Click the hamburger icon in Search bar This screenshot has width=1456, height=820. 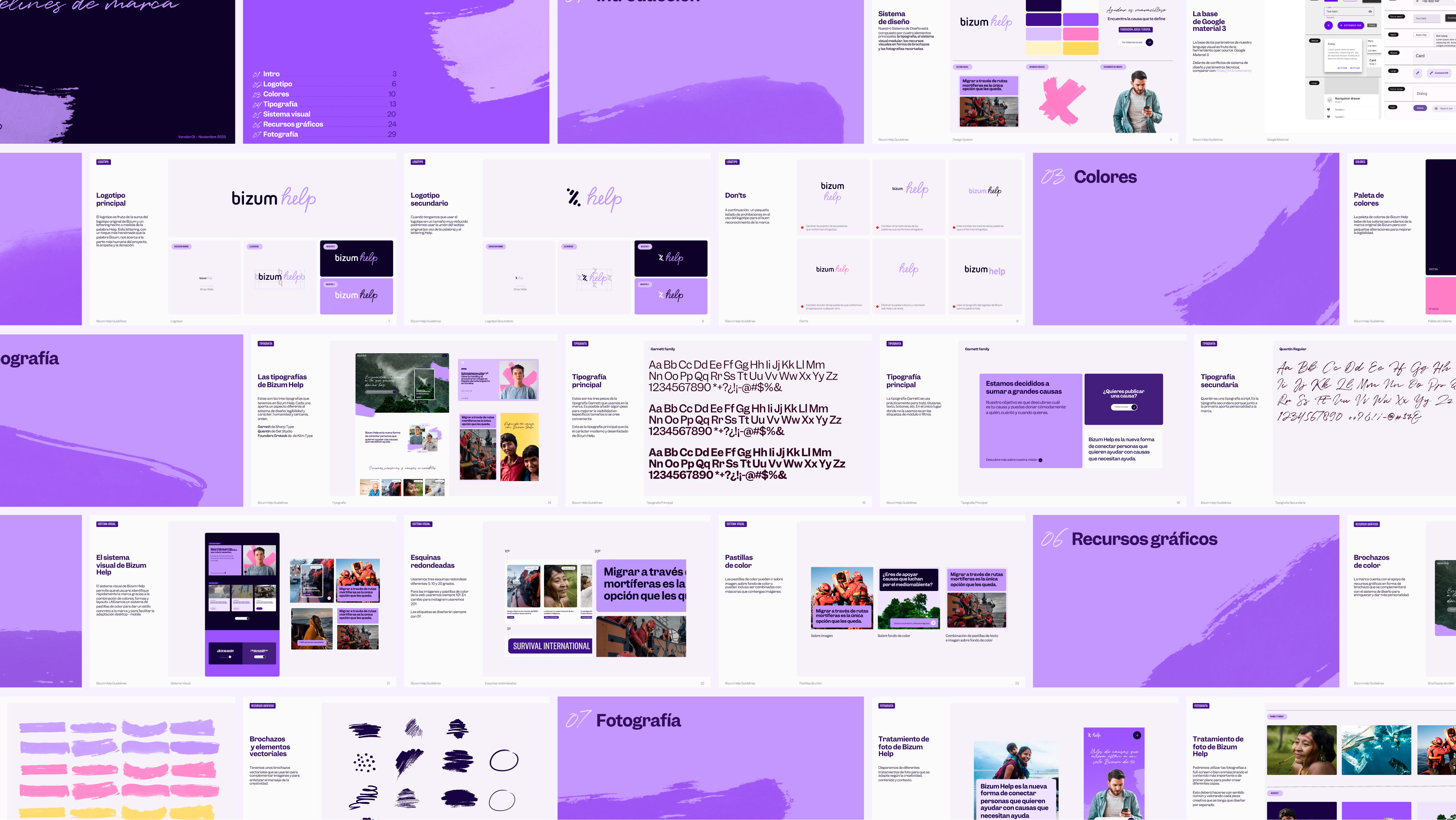[x=1436, y=109]
